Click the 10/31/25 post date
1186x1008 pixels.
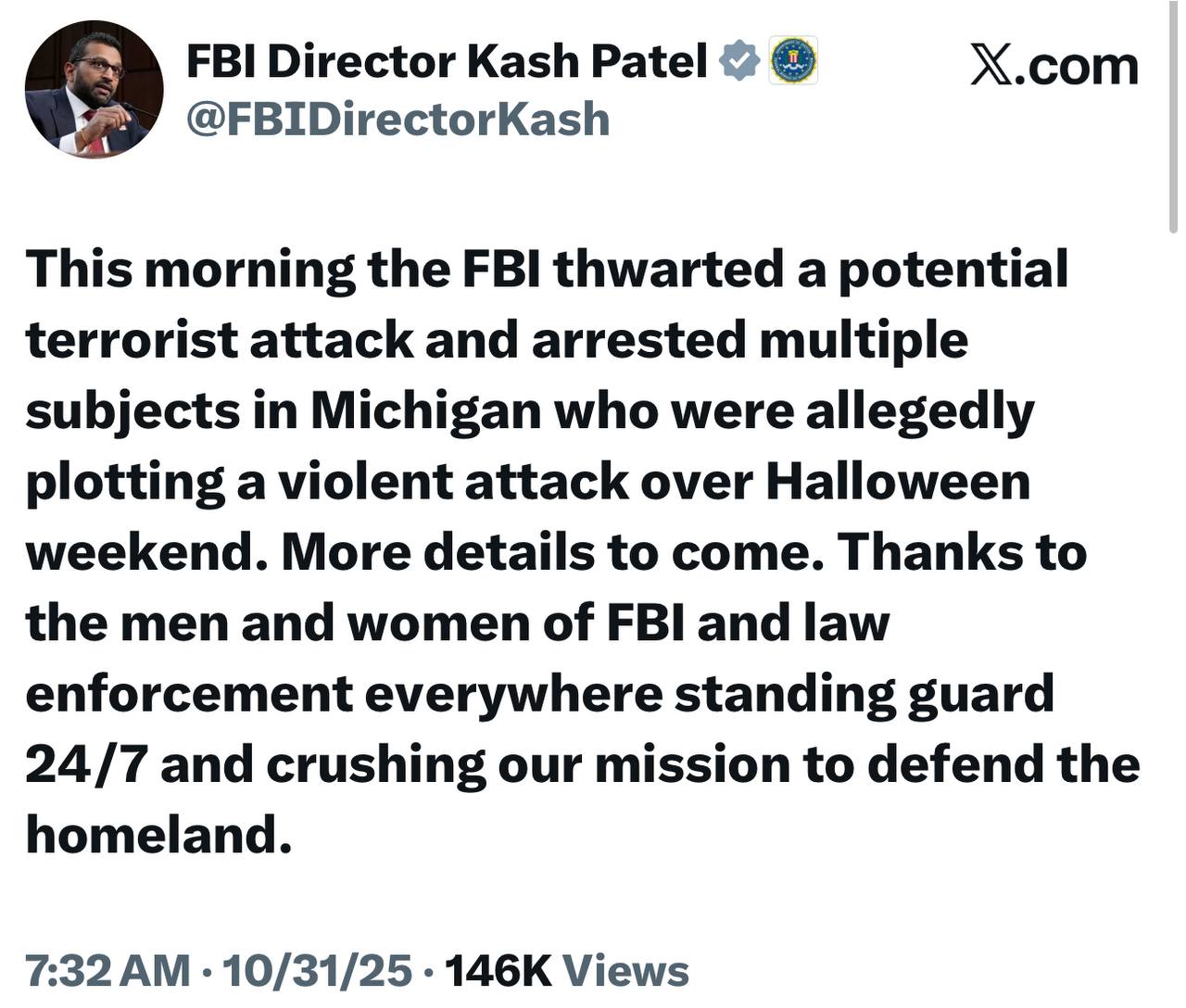[x=317, y=970]
